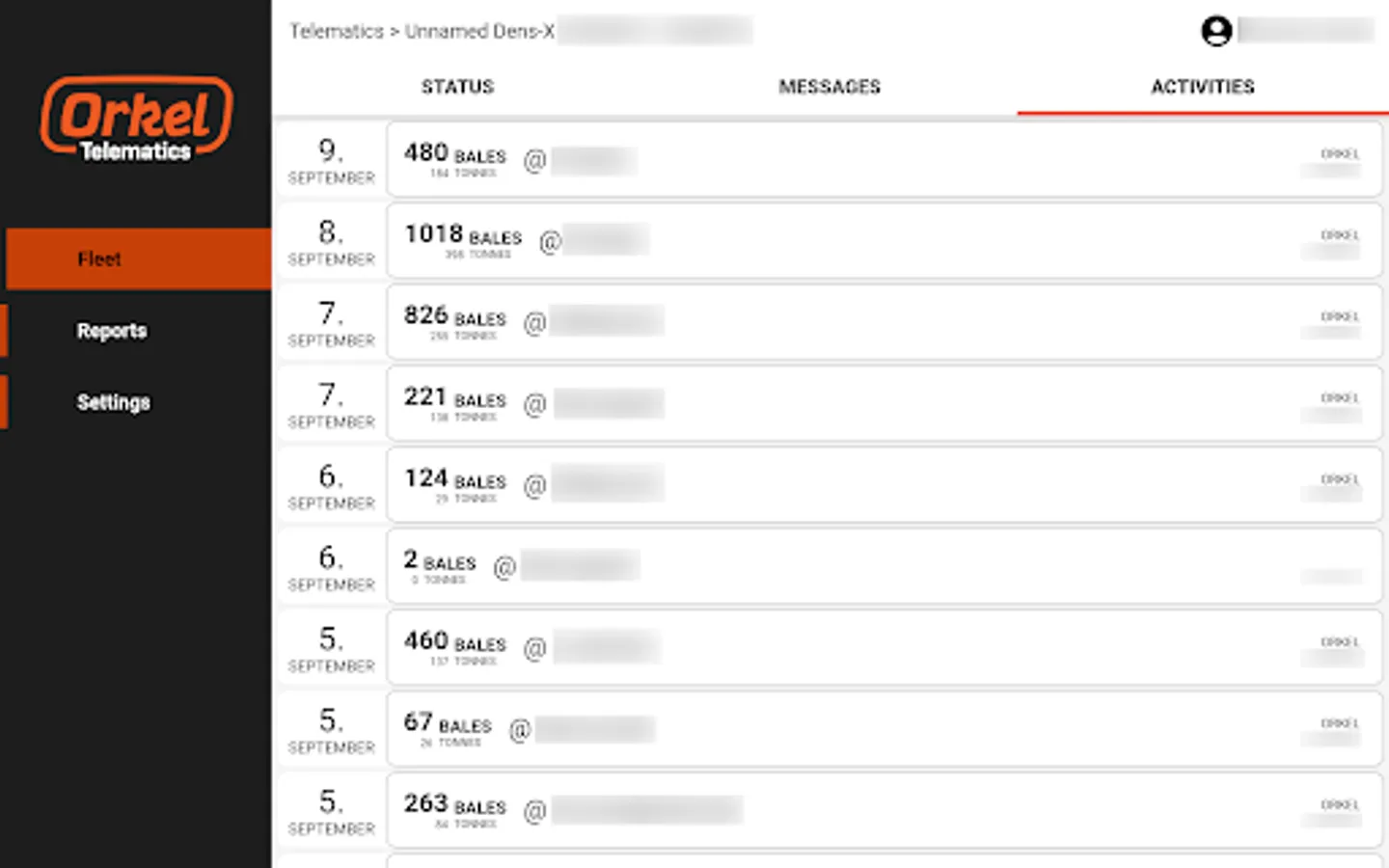The image size is (1389, 868).
Task: Open the Messages tab
Action: tap(830, 87)
